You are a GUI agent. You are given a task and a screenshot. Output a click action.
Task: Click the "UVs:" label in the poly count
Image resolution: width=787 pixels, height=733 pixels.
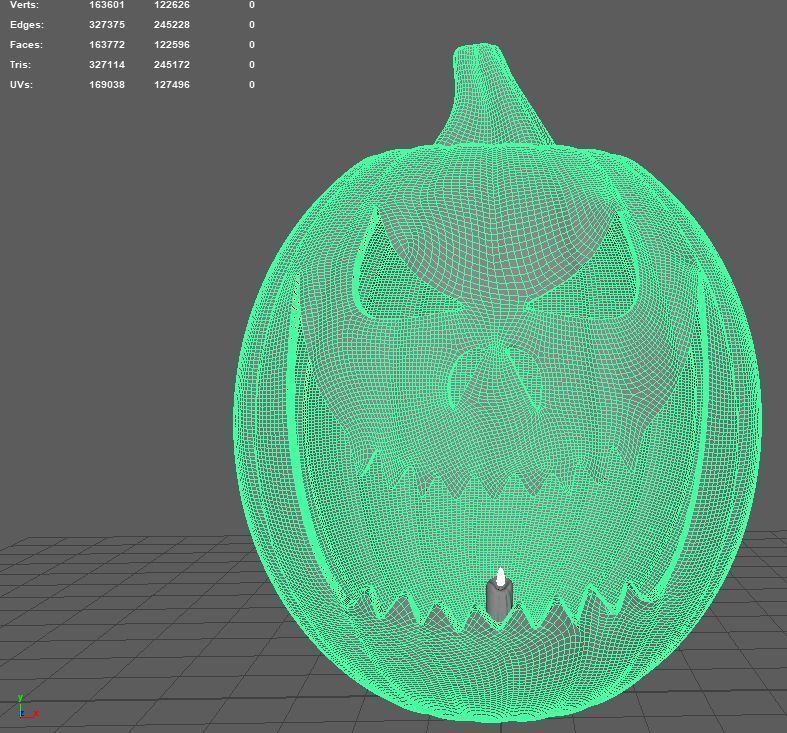pos(21,85)
